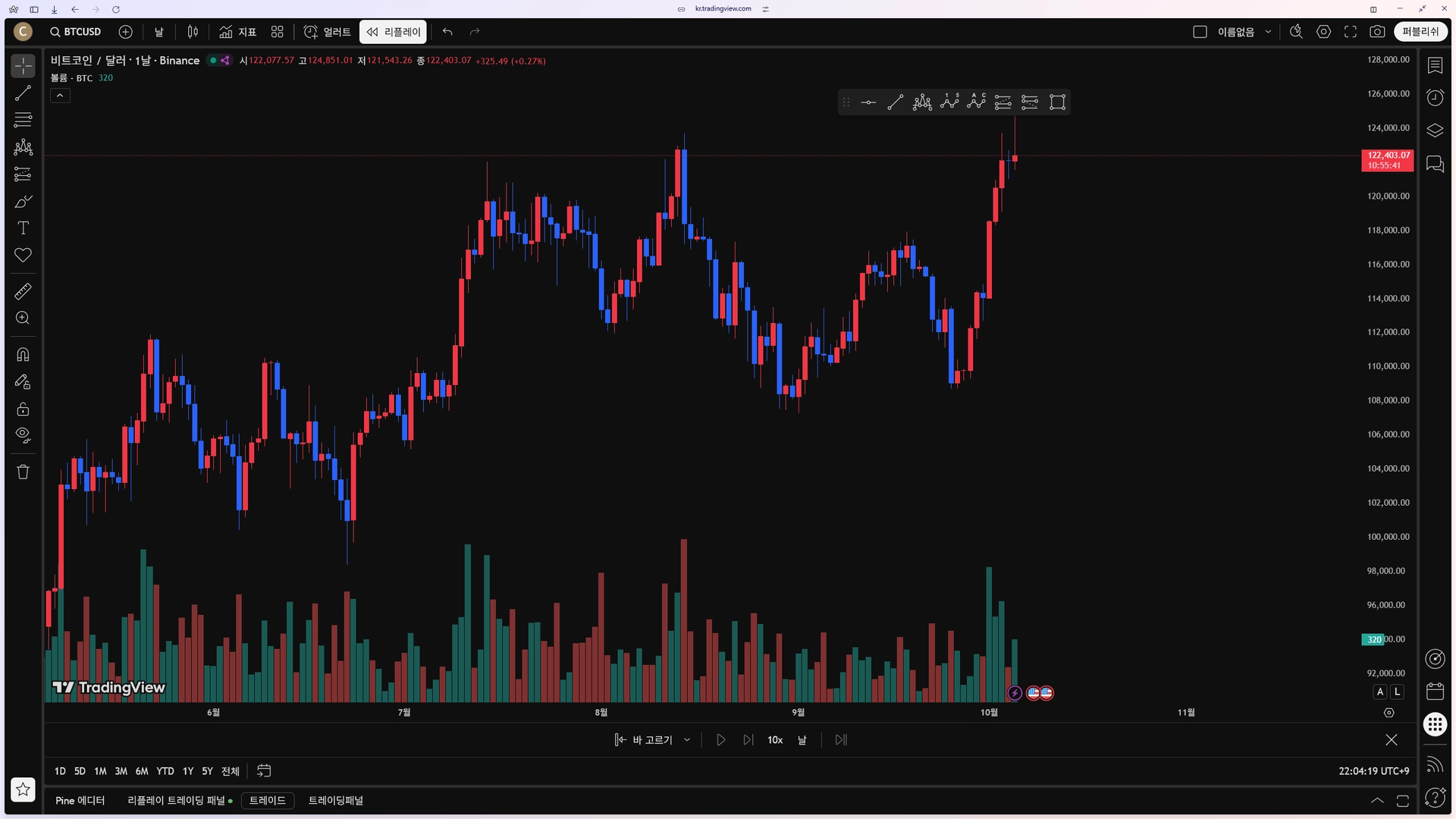Select the text annotation tool
The width and height of the screenshot is (1456, 819).
click(x=23, y=228)
